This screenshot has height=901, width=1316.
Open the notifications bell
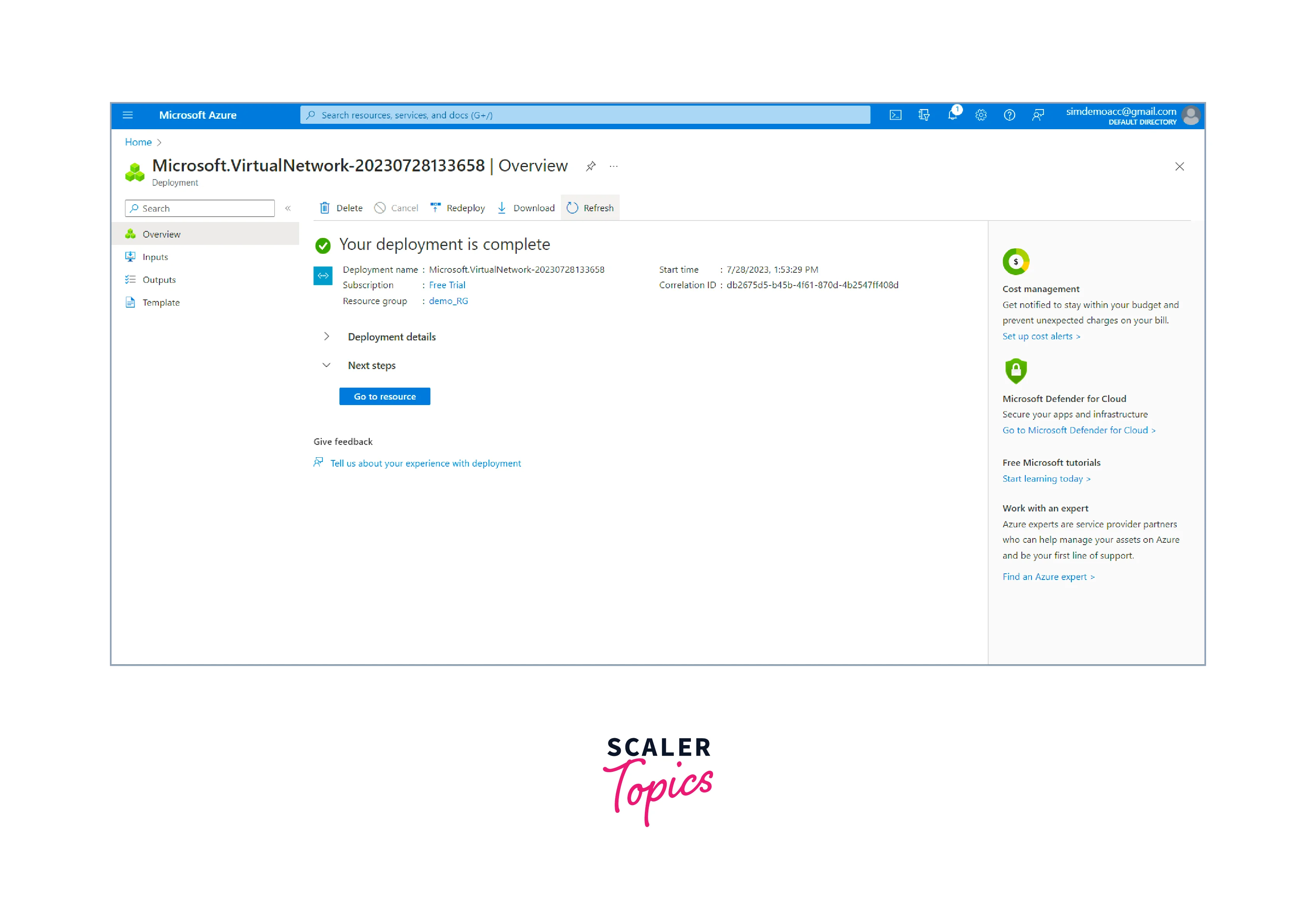click(x=953, y=115)
